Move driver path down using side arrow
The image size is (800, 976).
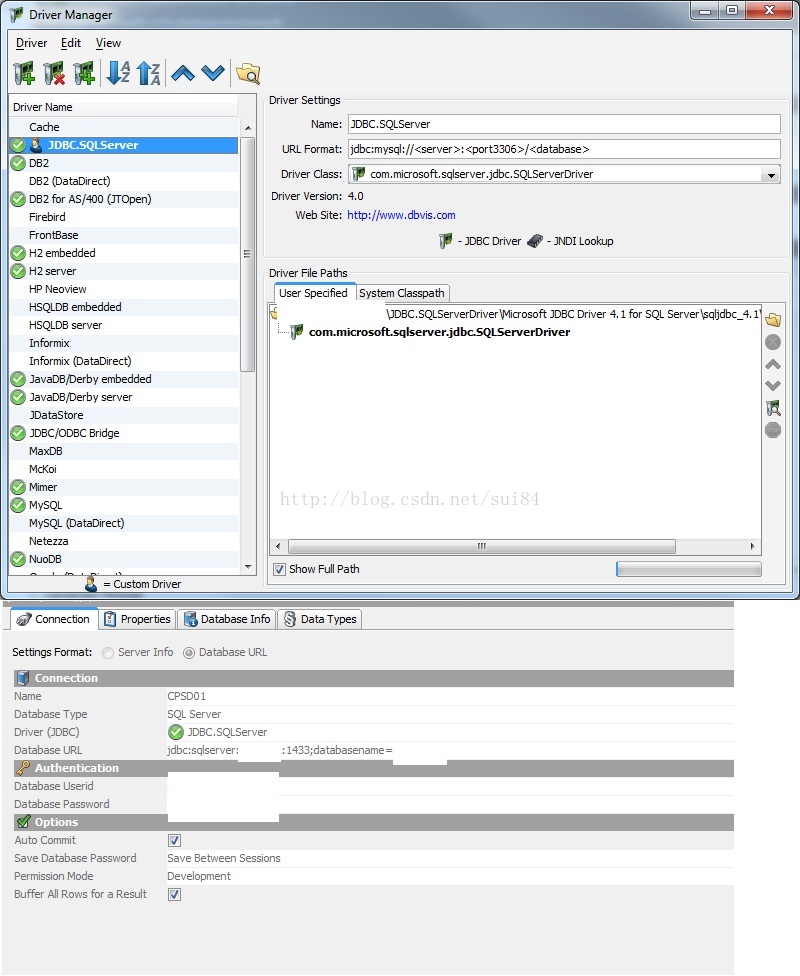(773, 386)
